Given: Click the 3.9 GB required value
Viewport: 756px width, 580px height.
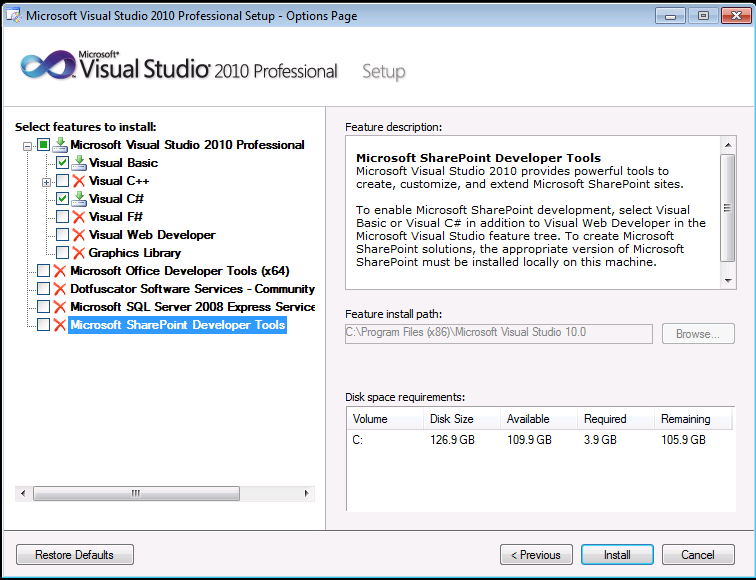Looking at the screenshot, I should click(600, 440).
